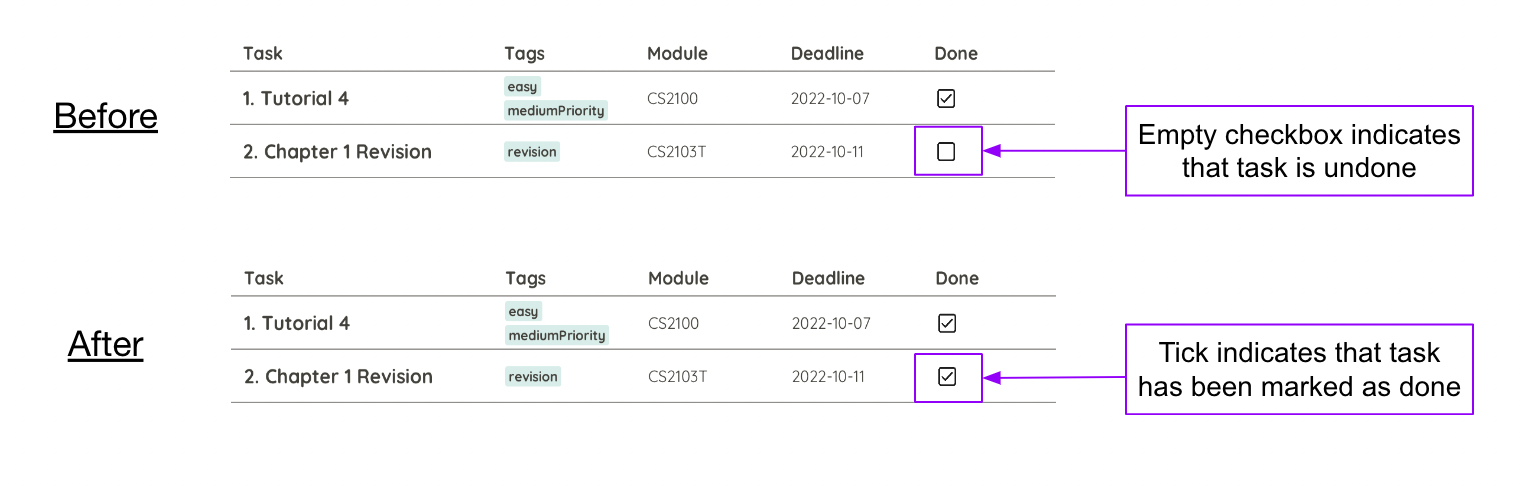Click Done column header in After table
The image size is (1527, 486).
click(x=957, y=279)
